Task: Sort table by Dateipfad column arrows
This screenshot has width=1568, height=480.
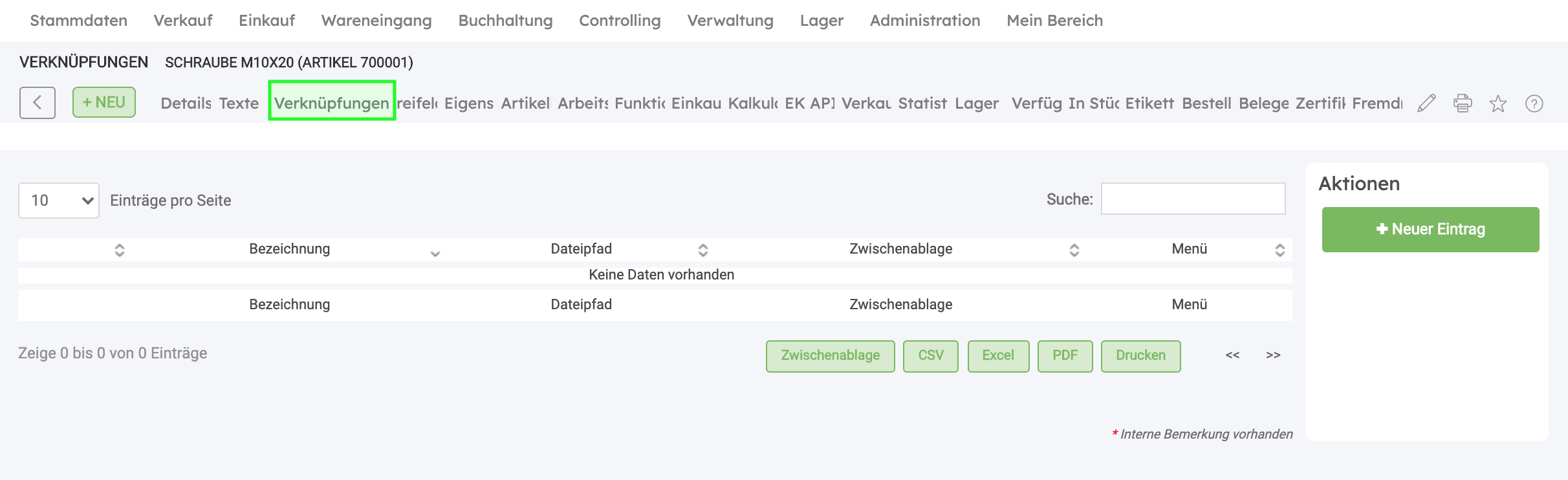Action: click(702, 250)
